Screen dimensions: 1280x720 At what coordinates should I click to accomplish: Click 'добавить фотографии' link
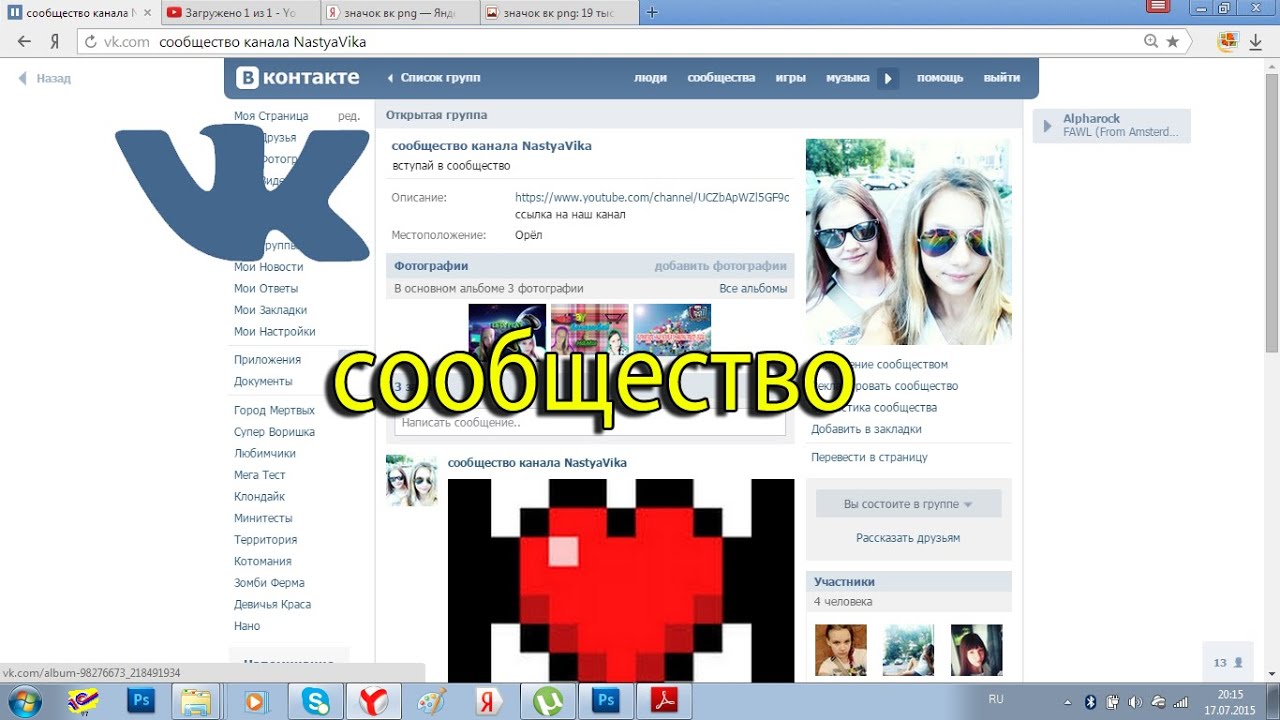point(721,266)
